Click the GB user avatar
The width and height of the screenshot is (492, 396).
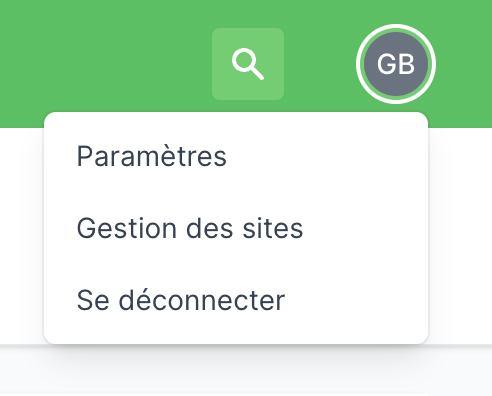pos(396,64)
